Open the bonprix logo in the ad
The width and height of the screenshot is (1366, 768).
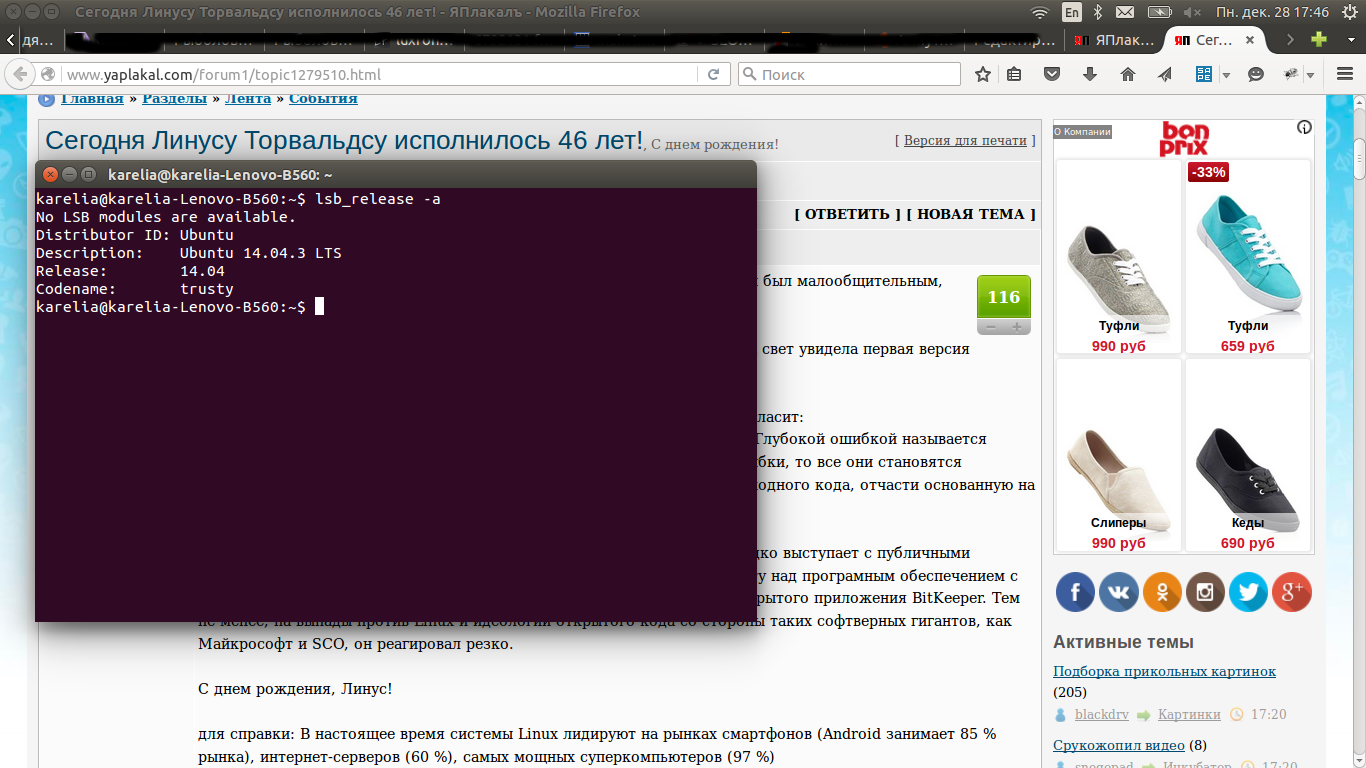click(x=1184, y=138)
